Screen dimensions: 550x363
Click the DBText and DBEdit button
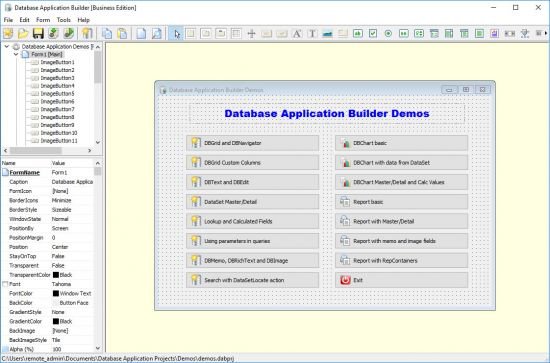coord(253,182)
